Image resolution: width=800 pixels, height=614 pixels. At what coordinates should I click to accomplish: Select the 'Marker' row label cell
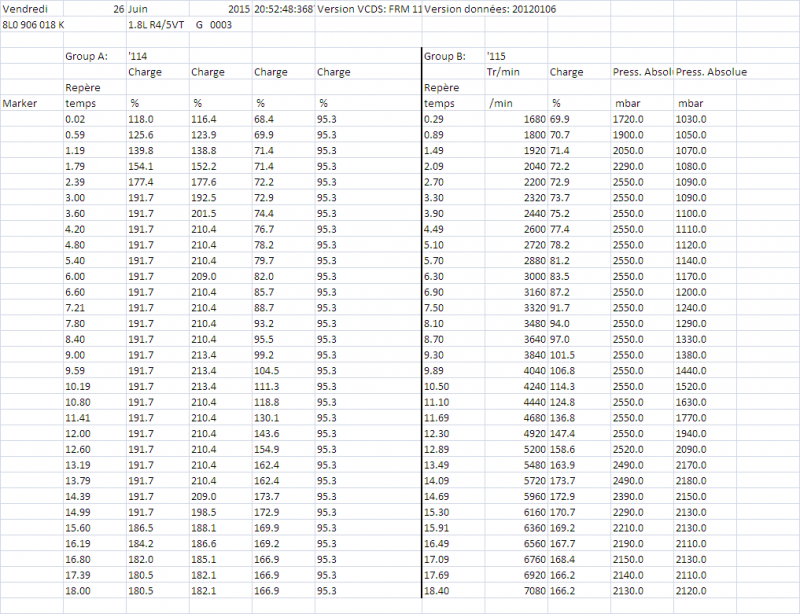point(20,103)
